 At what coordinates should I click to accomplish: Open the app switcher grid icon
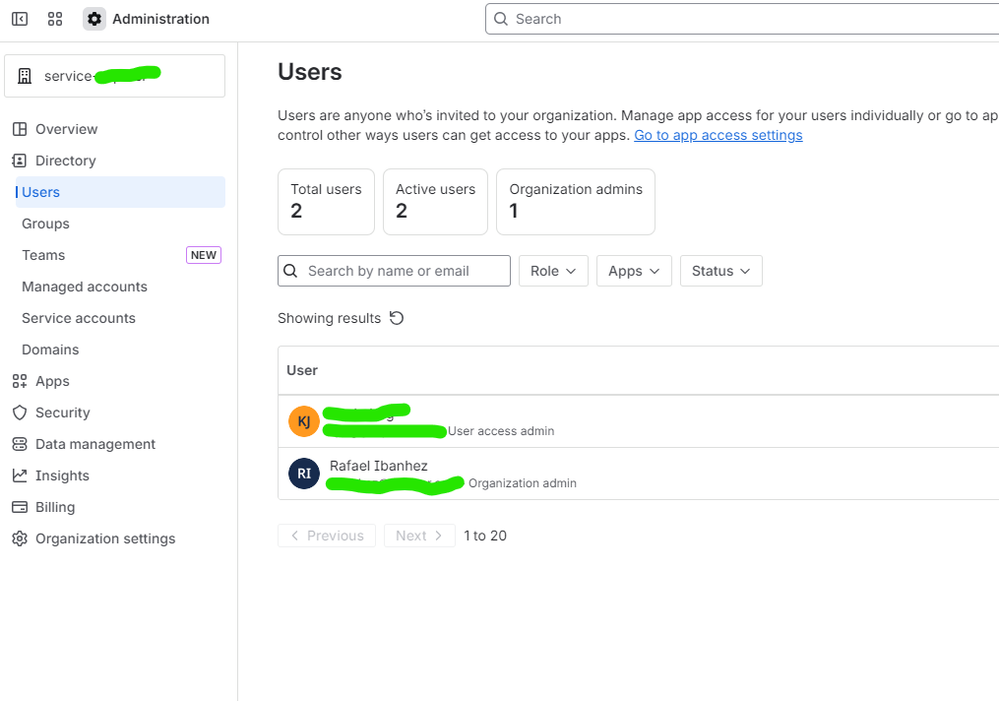[x=55, y=19]
